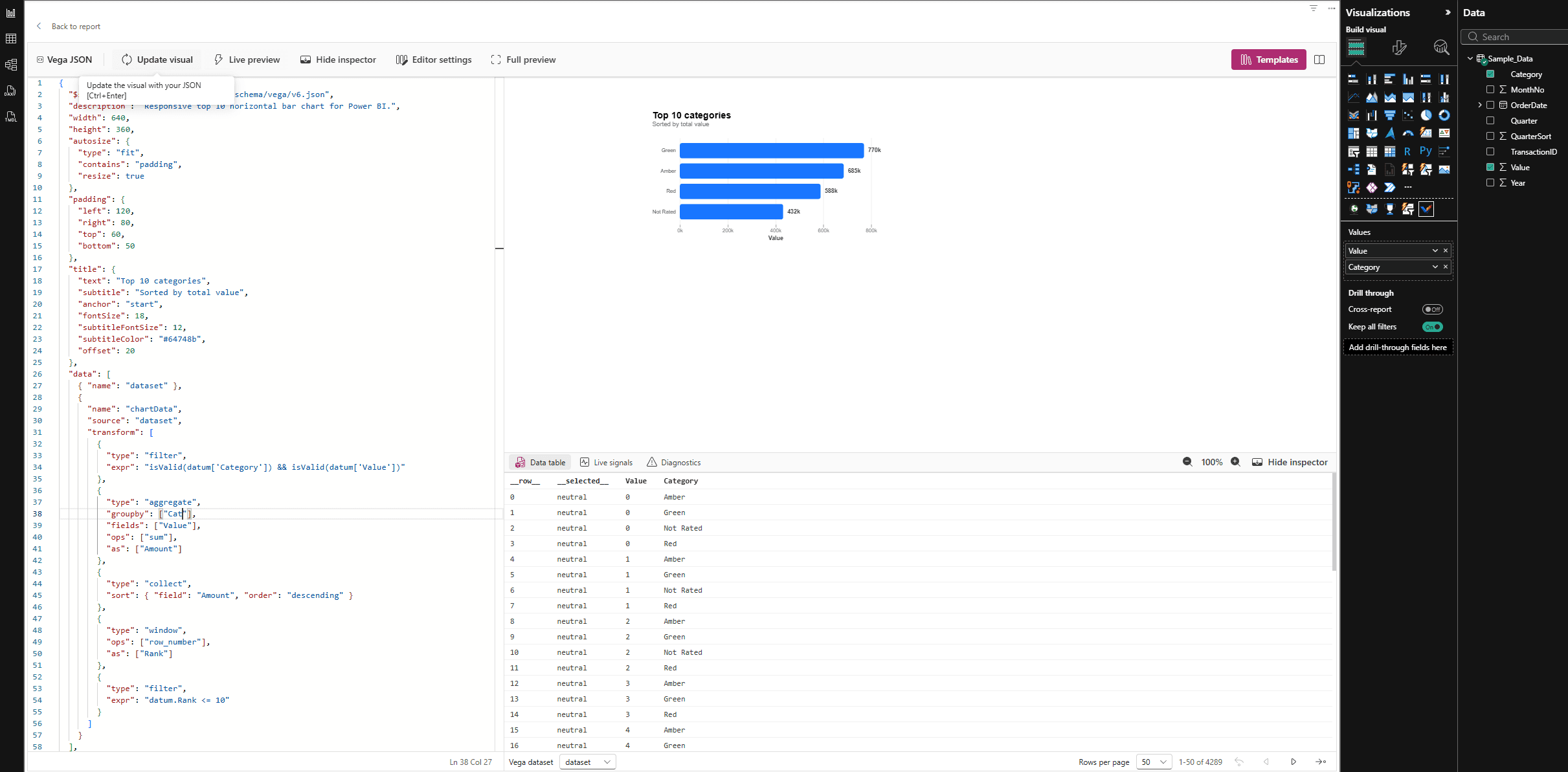The width and height of the screenshot is (1568, 772).
Task: Open the Analytics tab
Action: [x=1441, y=47]
